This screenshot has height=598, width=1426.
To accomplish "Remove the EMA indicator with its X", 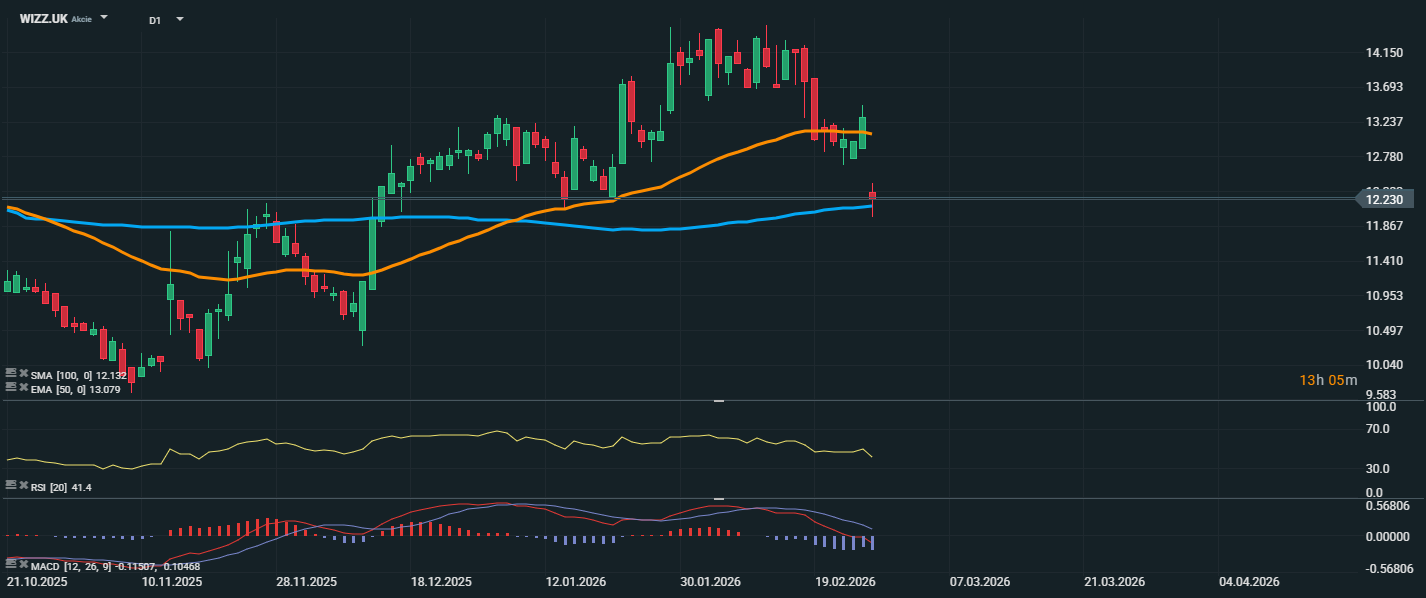I will click(x=23, y=386).
